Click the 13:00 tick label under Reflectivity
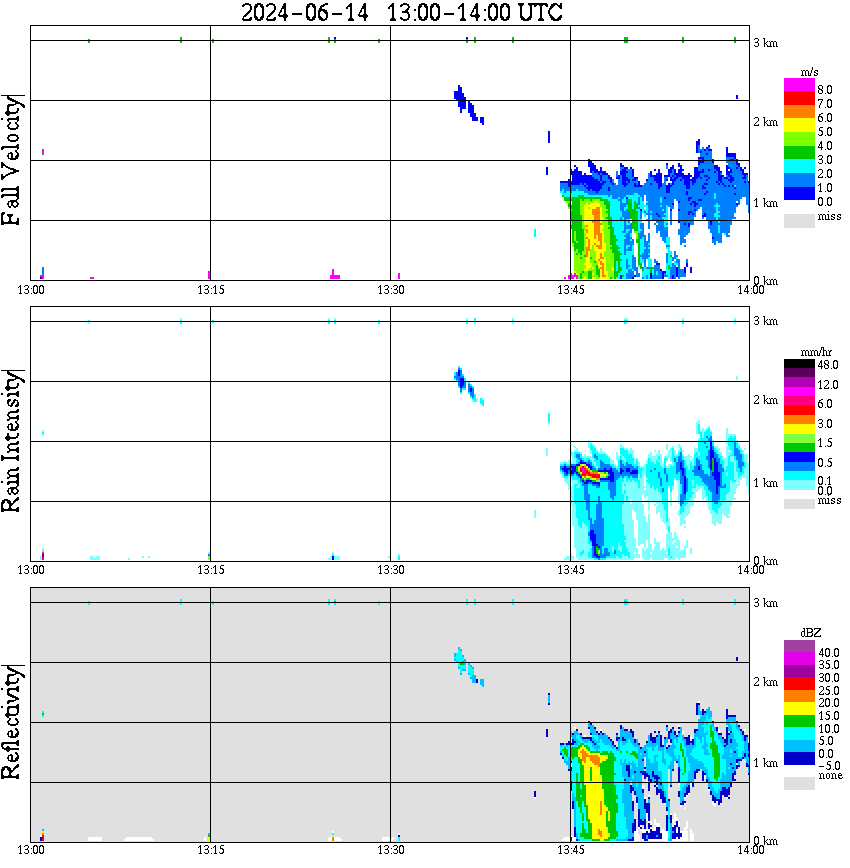850x868 pixels. (x=31, y=850)
